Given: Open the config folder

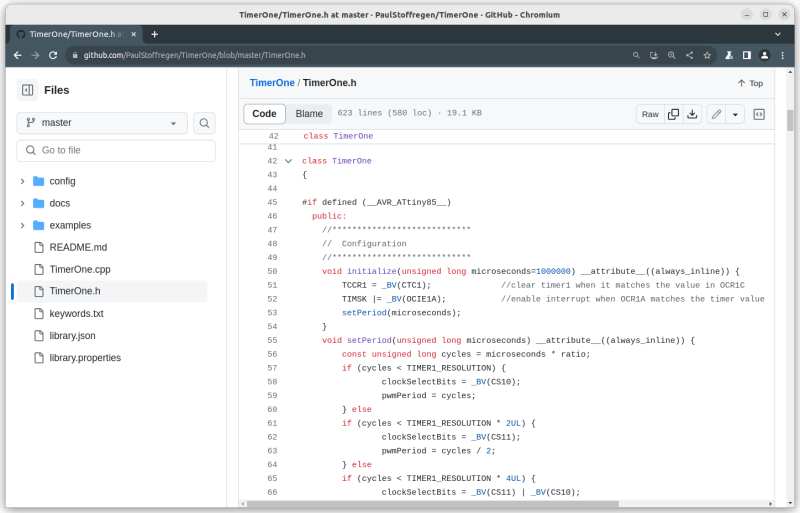Looking at the screenshot, I should pyautogui.click(x=62, y=181).
